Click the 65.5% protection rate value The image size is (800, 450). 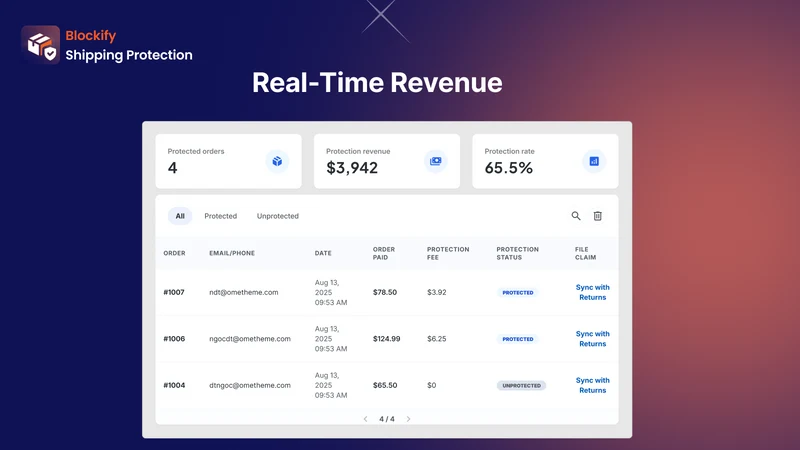[509, 168]
